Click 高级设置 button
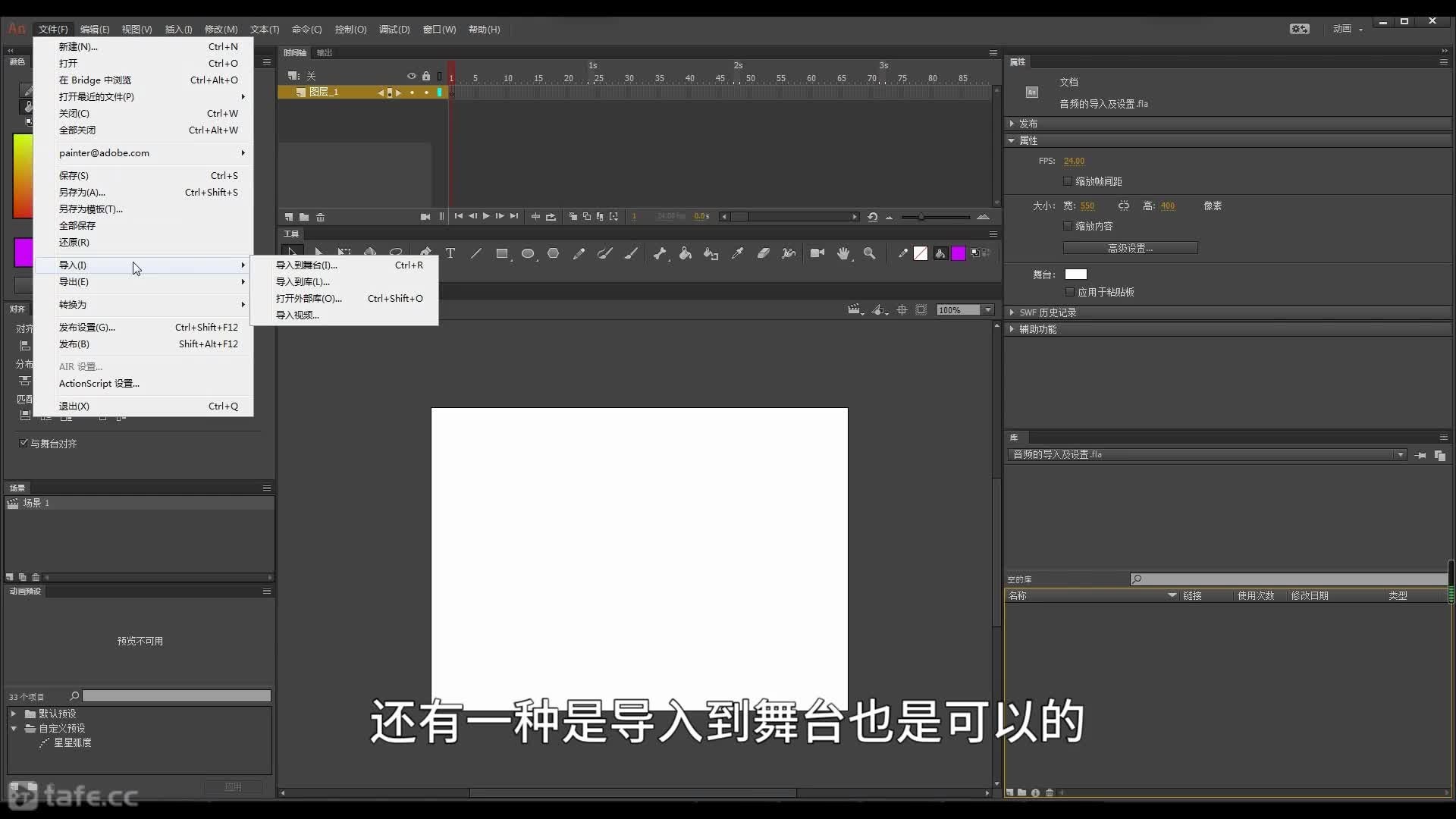 pyautogui.click(x=1130, y=248)
